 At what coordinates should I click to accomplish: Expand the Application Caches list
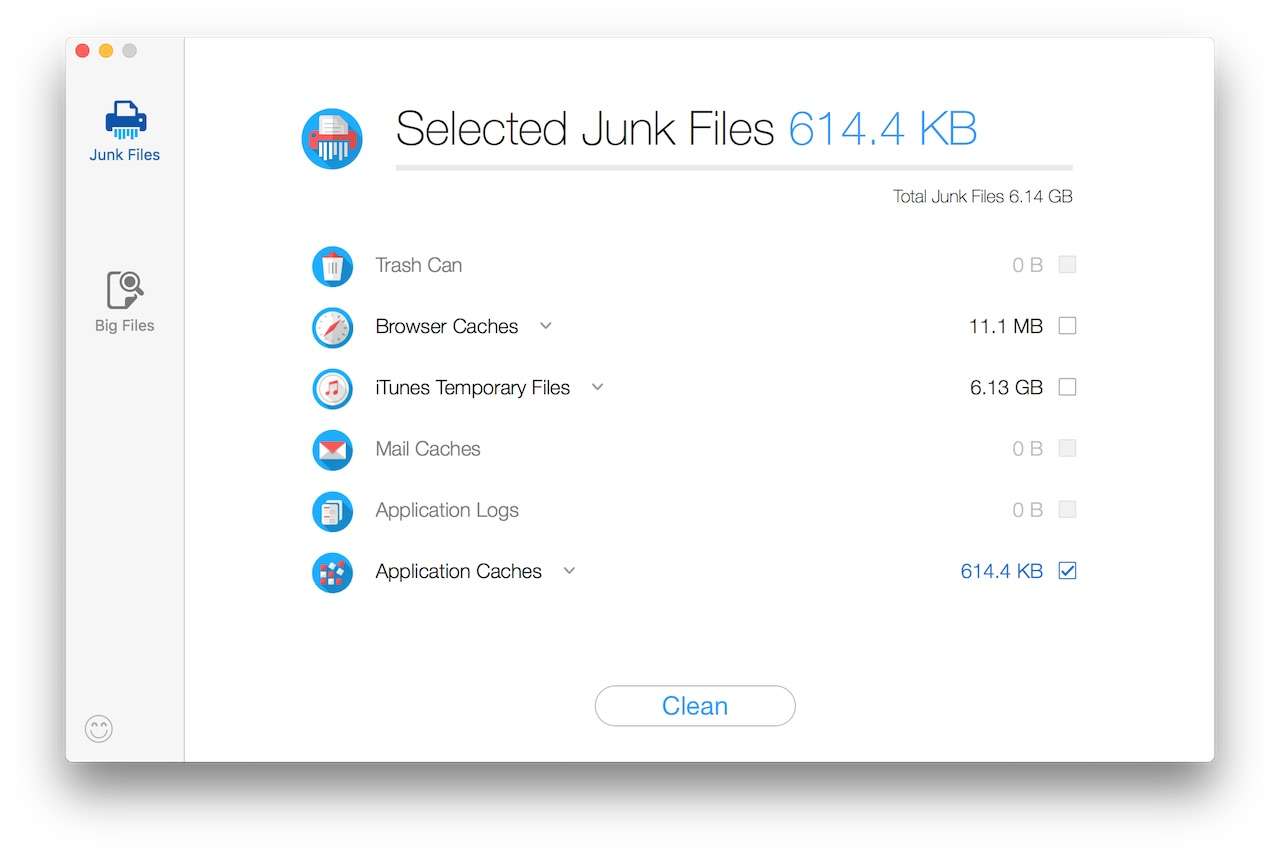click(x=570, y=571)
